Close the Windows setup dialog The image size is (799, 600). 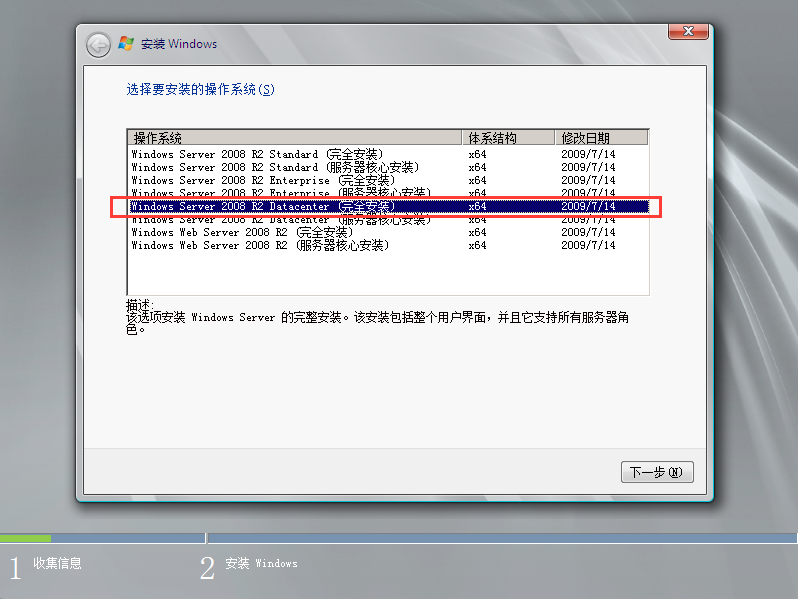click(x=688, y=31)
